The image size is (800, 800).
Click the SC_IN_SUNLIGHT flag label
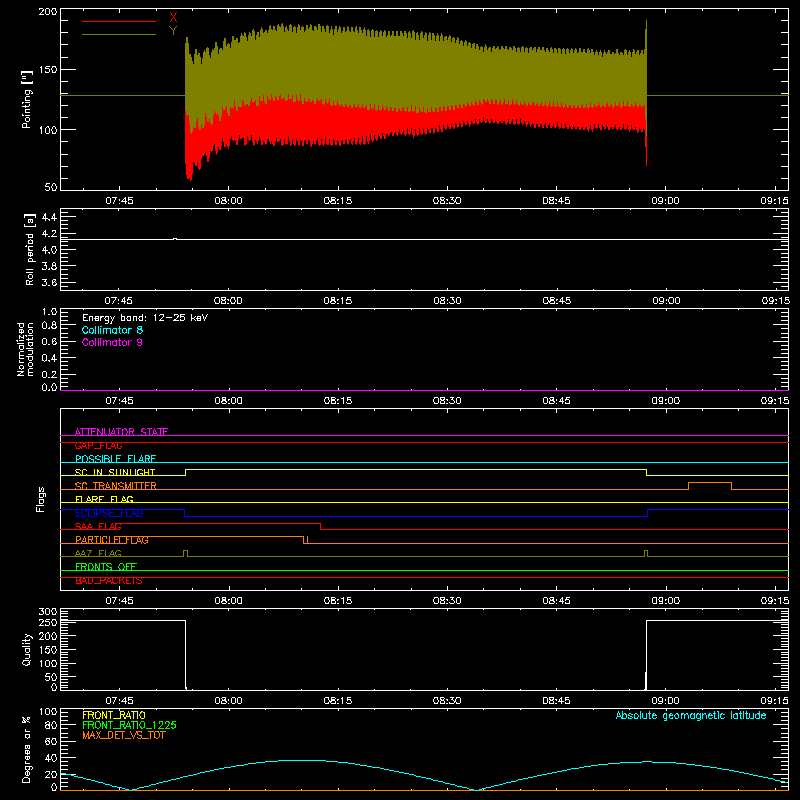point(115,472)
